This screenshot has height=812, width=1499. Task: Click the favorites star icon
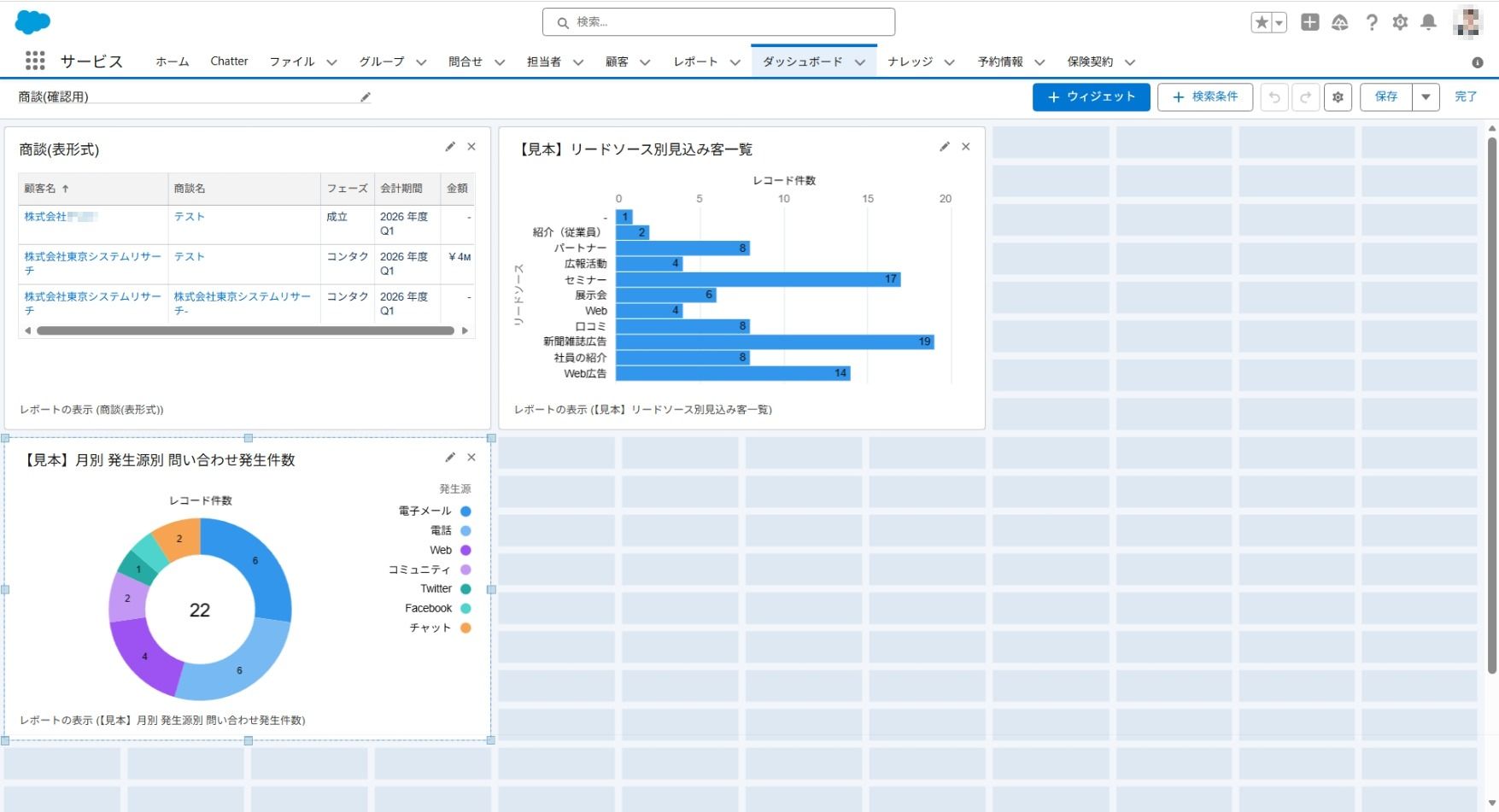tap(1262, 23)
